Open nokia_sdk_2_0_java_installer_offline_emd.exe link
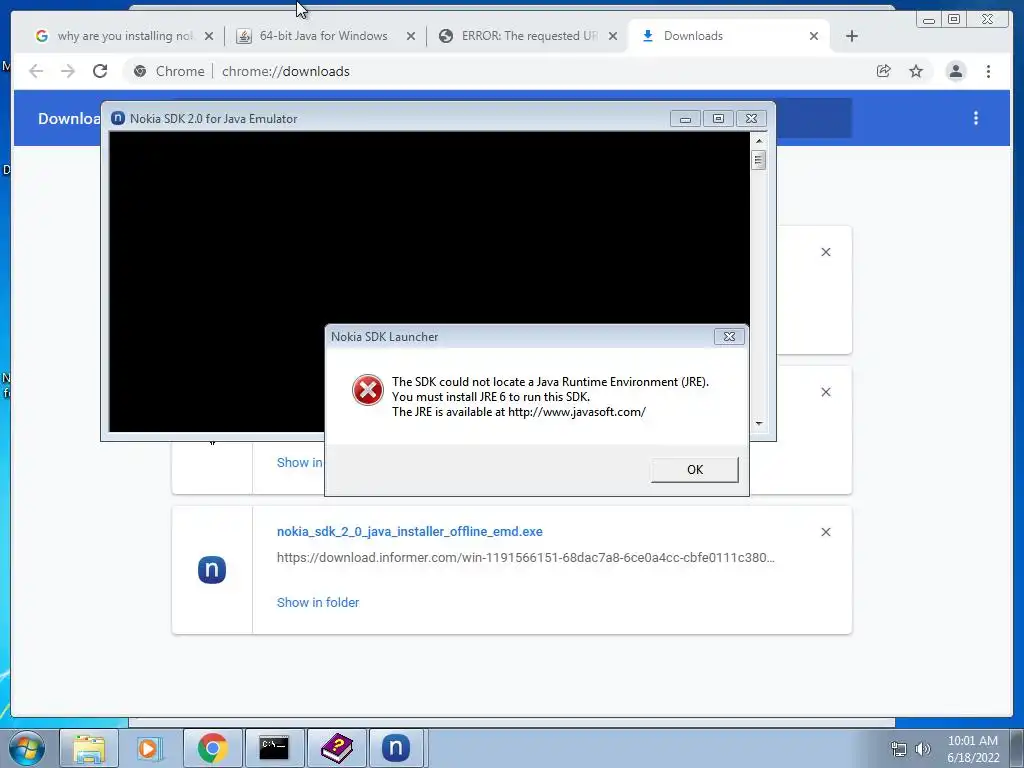The height and width of the screenshot is (768, 1024). tap(409, 532)
